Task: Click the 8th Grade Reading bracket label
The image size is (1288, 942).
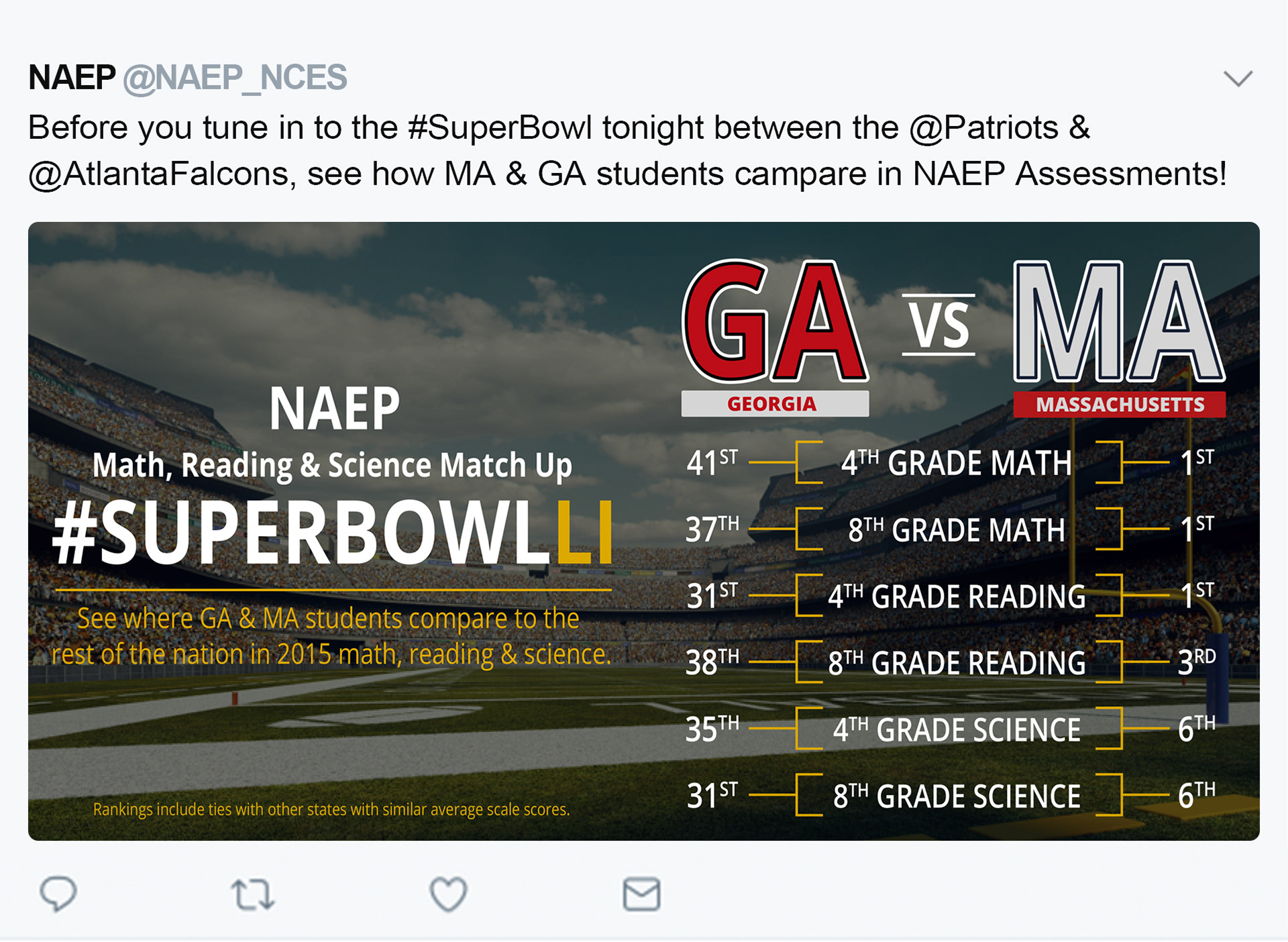Action: 957,663
